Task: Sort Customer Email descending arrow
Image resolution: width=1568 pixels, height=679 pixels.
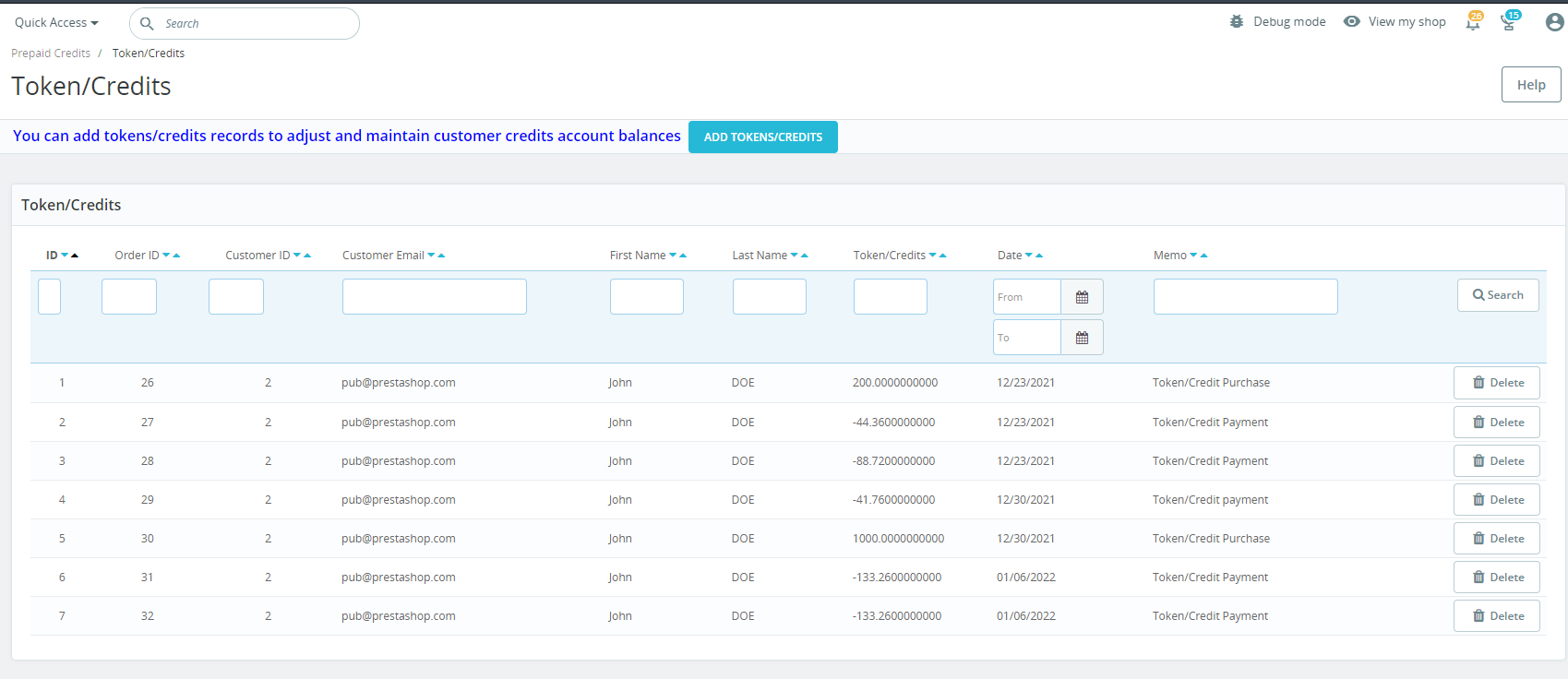Action: coord(431,256)
